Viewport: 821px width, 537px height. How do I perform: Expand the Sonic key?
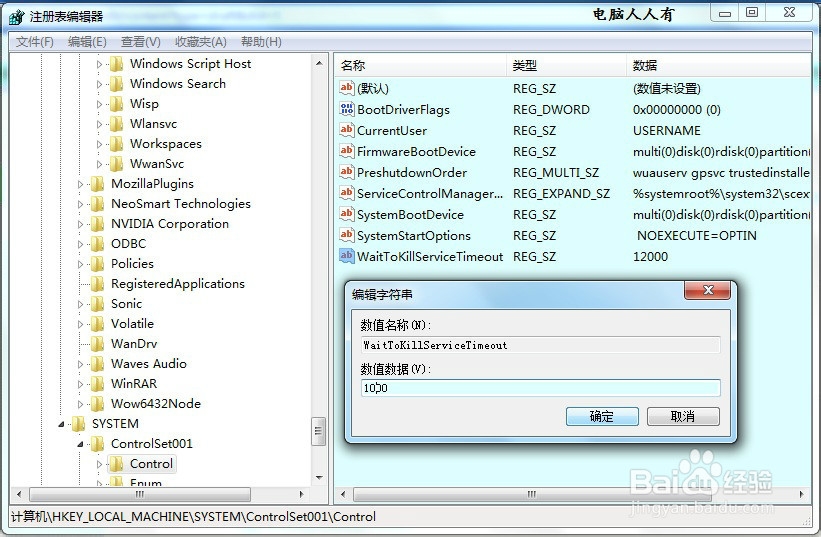[80, 304]
